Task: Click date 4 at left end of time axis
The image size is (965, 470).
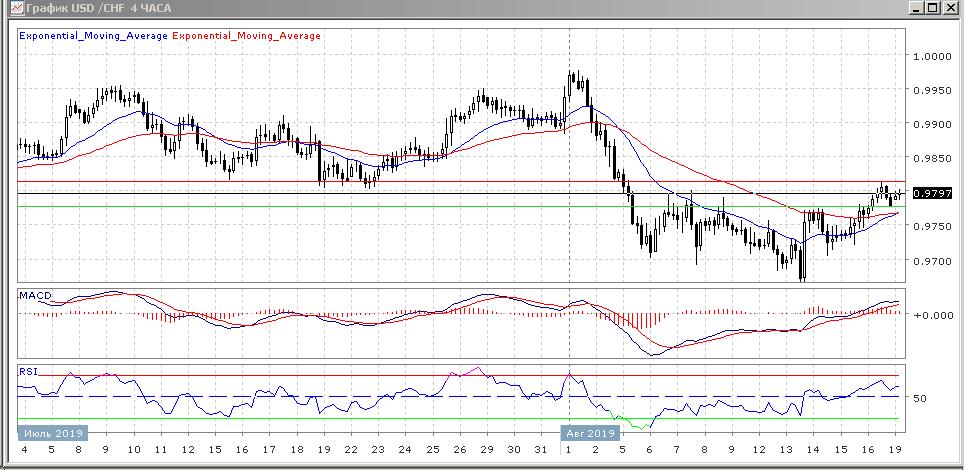Action: pos(23,450)
